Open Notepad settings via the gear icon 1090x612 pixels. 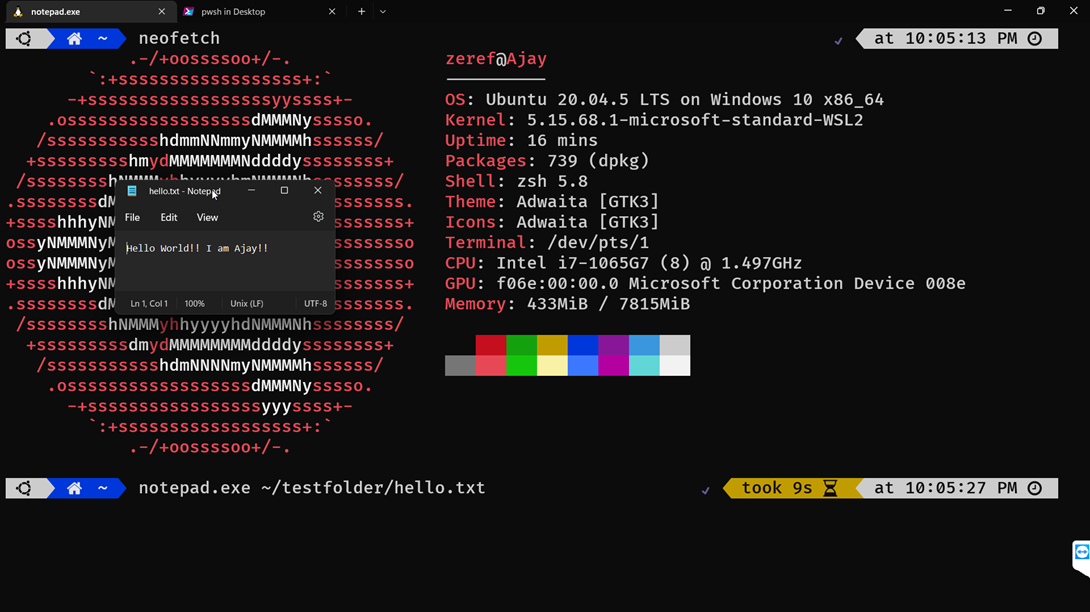coord(318,216)
